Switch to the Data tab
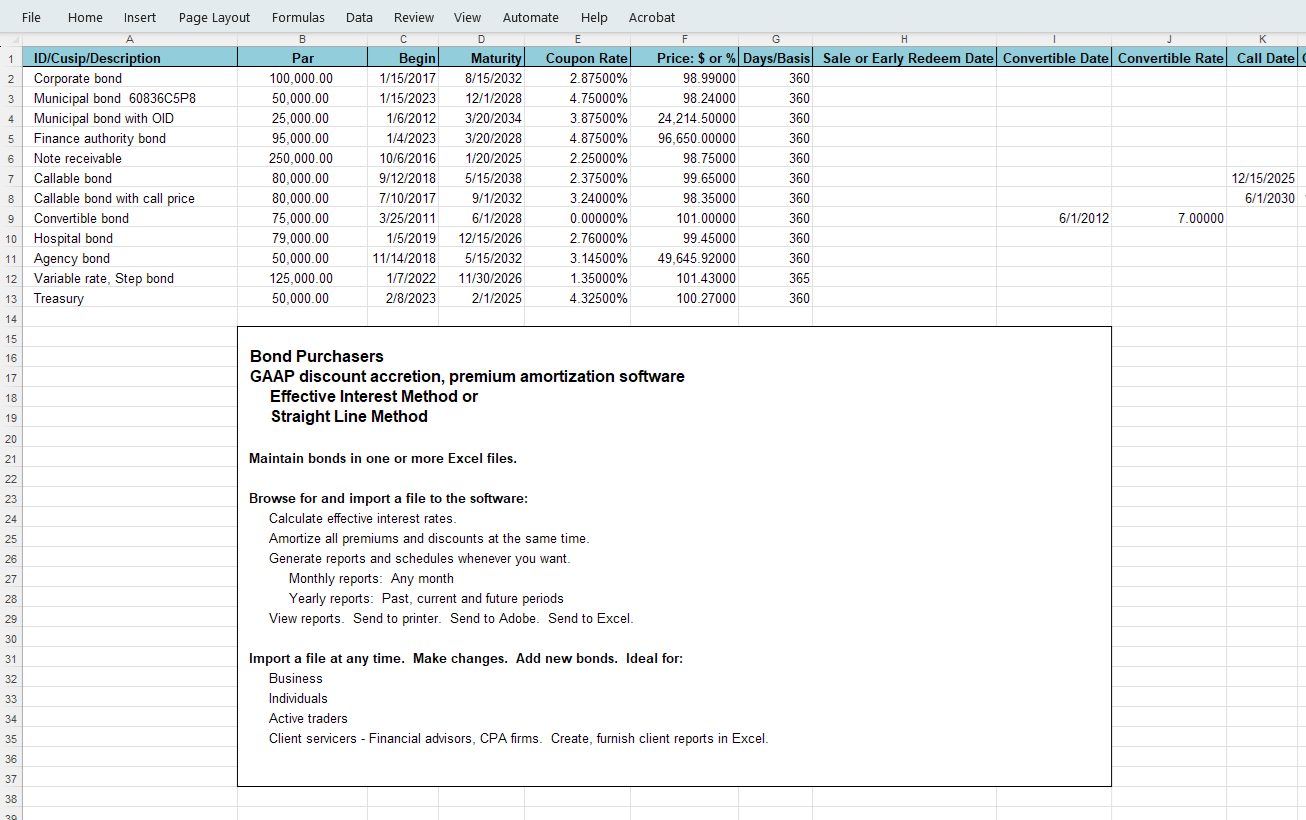 click(x=359, y=17)
